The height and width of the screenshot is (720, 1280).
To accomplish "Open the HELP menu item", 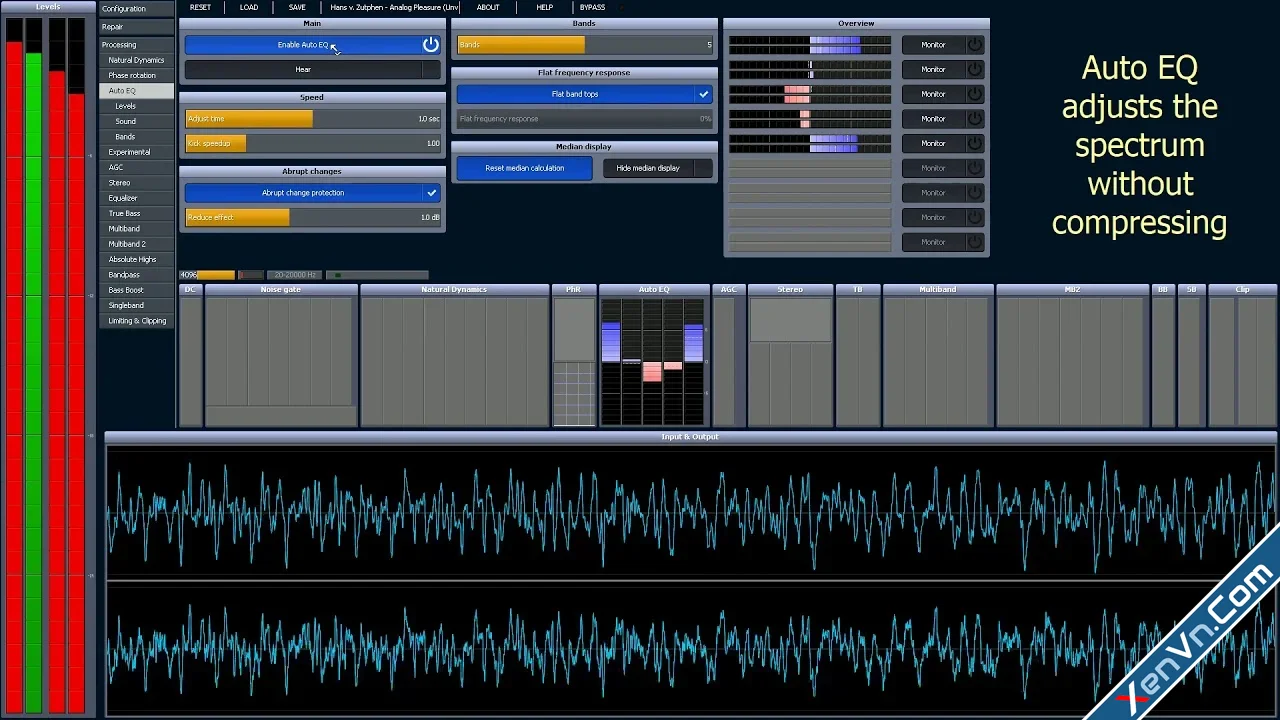I will click(544, 7).
